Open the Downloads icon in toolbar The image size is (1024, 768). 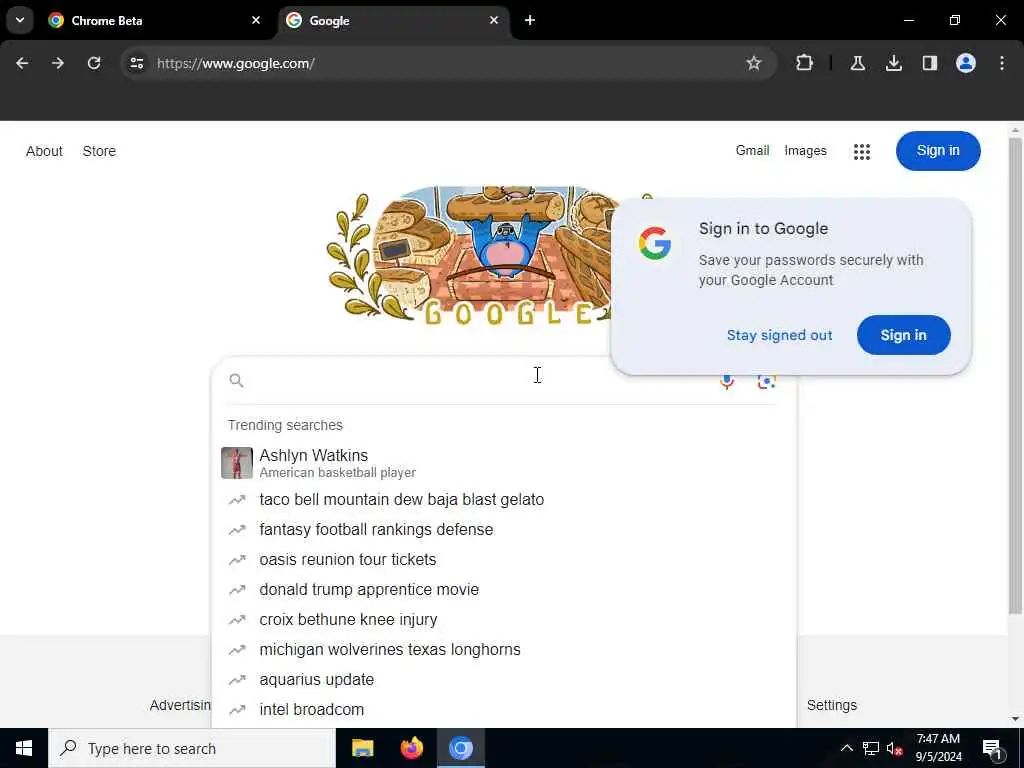(x=893, y=63)
